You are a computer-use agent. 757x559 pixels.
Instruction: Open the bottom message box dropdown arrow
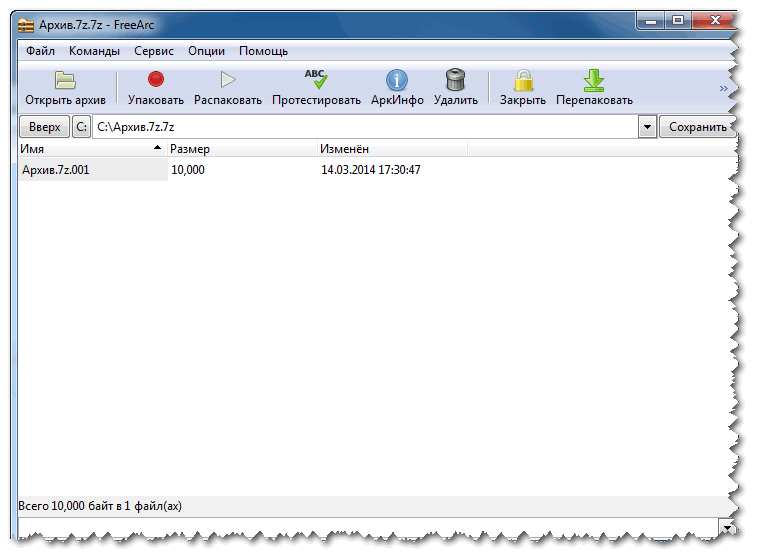[x=727, y=528]
